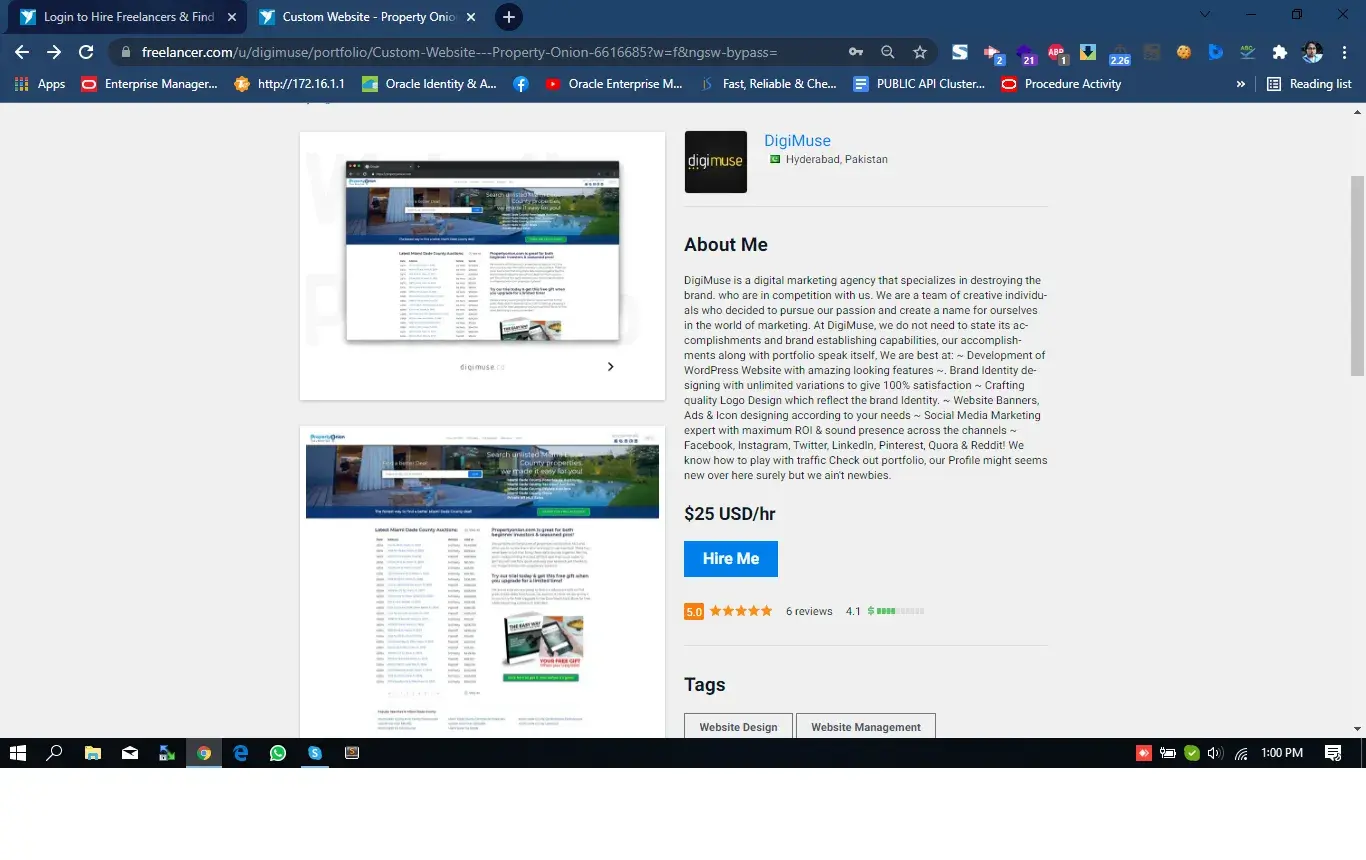Click the Hire Me button
This screenshot has width=1366, height=860.
point(730,559)
